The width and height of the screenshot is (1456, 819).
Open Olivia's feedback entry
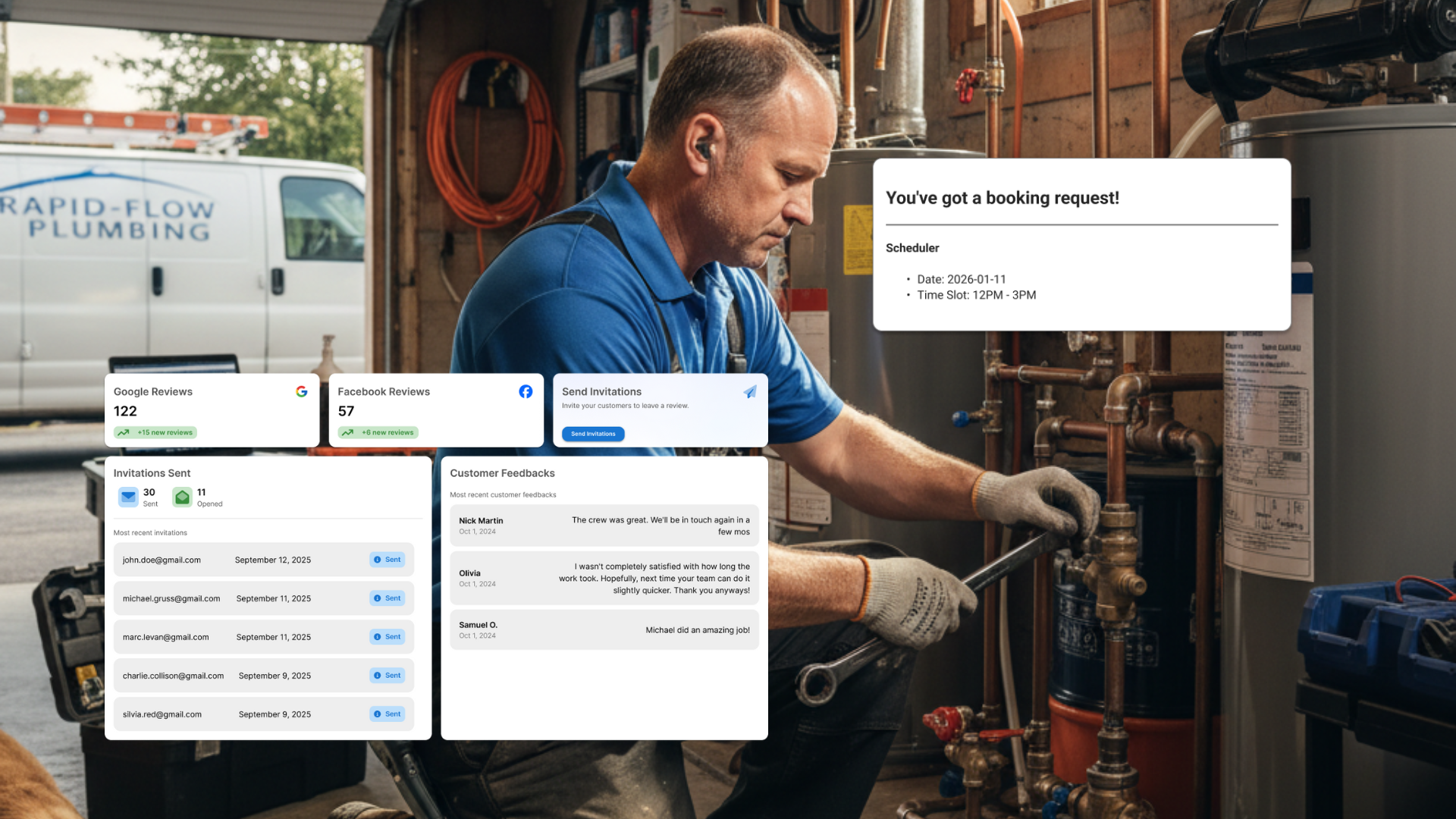tap(604, 578)
